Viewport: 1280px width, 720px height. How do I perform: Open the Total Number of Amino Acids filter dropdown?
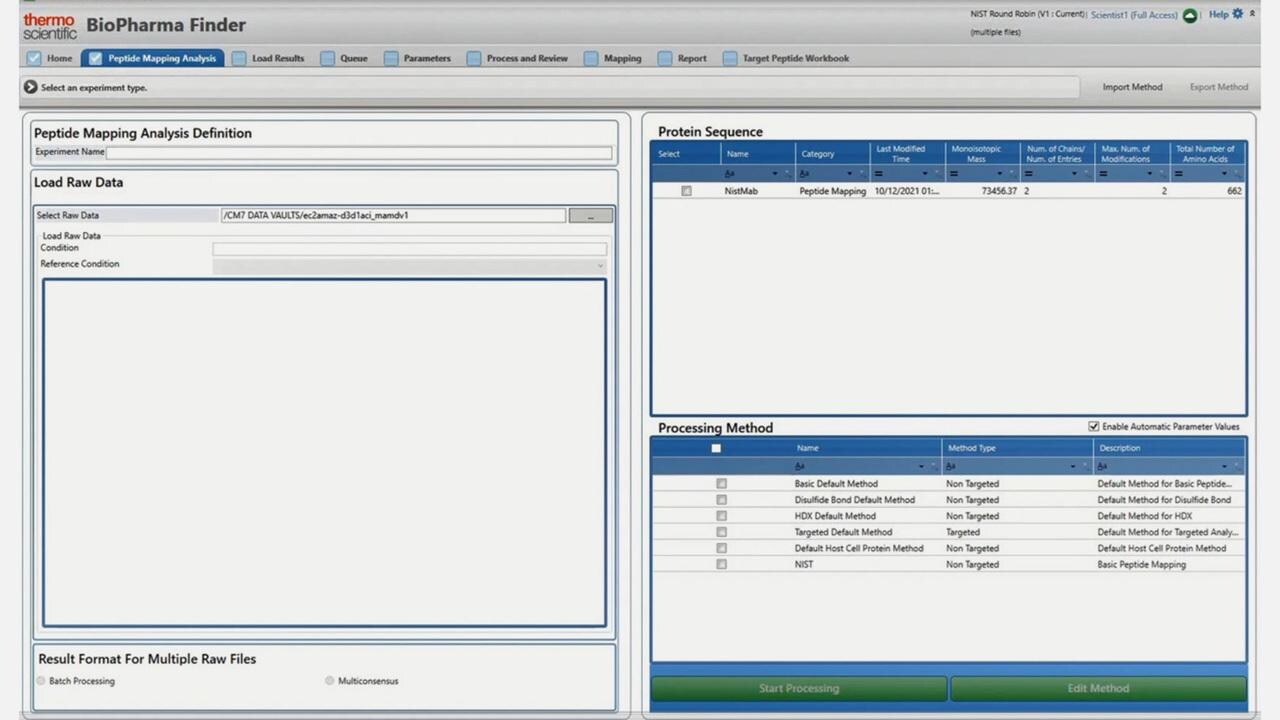(x=1225, y=174)
